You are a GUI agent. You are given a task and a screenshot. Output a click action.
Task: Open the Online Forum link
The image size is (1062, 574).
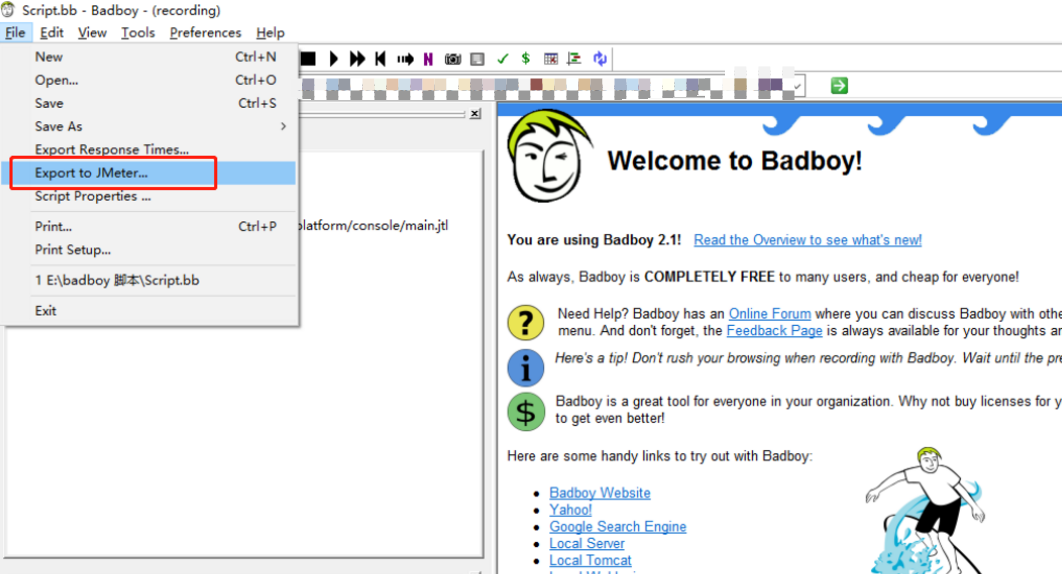click(x=769, y=314)
